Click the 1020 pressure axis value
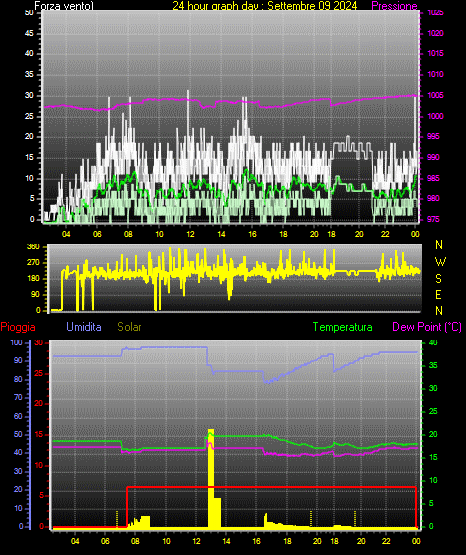The image size is (466, 555). (435, 33)
